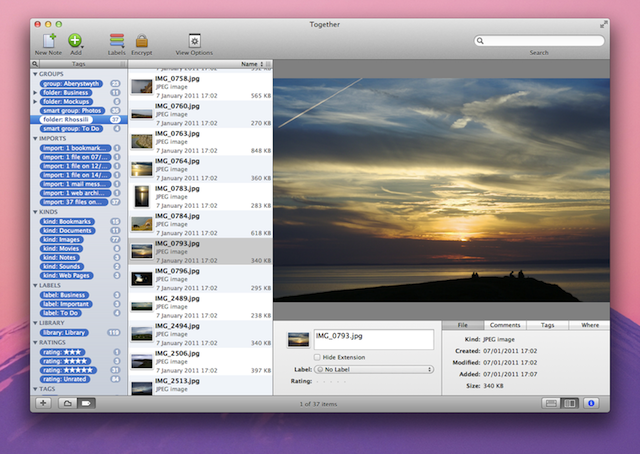The image size is (640, 454).
Task: Open the Labels toolbar icon
Action: 117,40
